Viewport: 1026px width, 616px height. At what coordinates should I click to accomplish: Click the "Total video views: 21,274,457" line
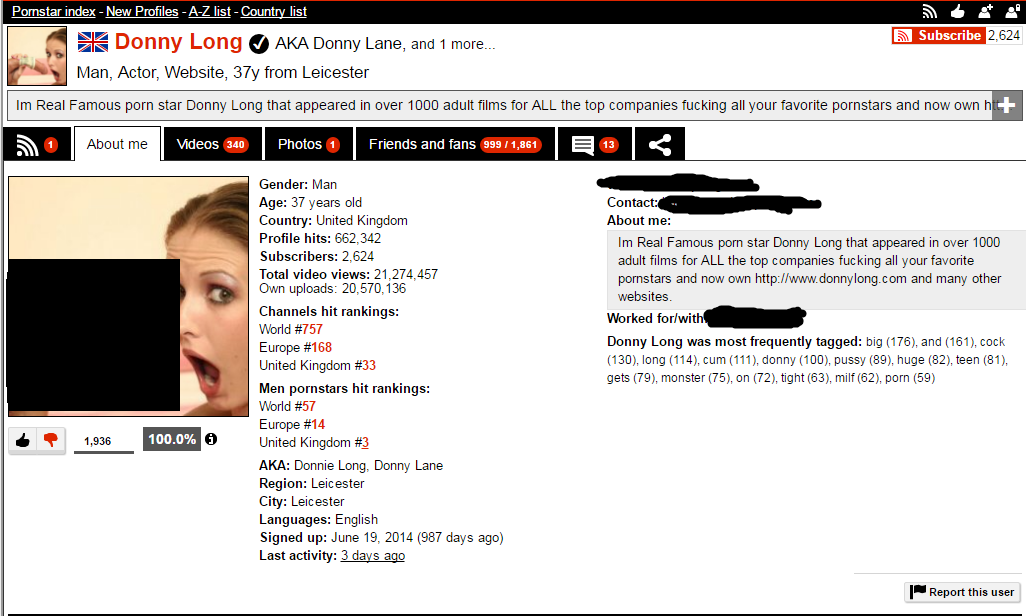(x=348, y=274)
